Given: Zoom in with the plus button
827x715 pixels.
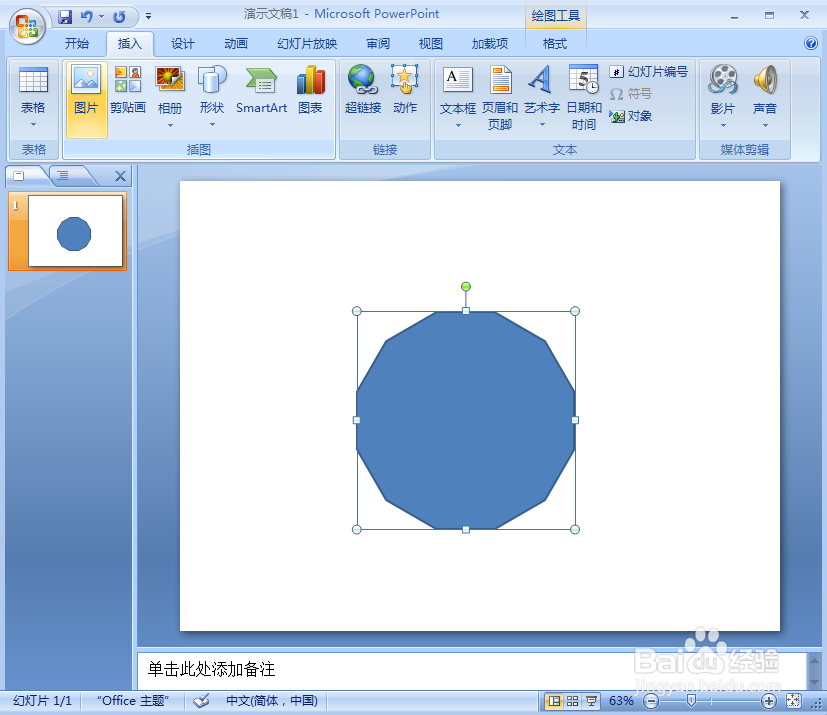Looking at the screenshot, I should point(769,701).
